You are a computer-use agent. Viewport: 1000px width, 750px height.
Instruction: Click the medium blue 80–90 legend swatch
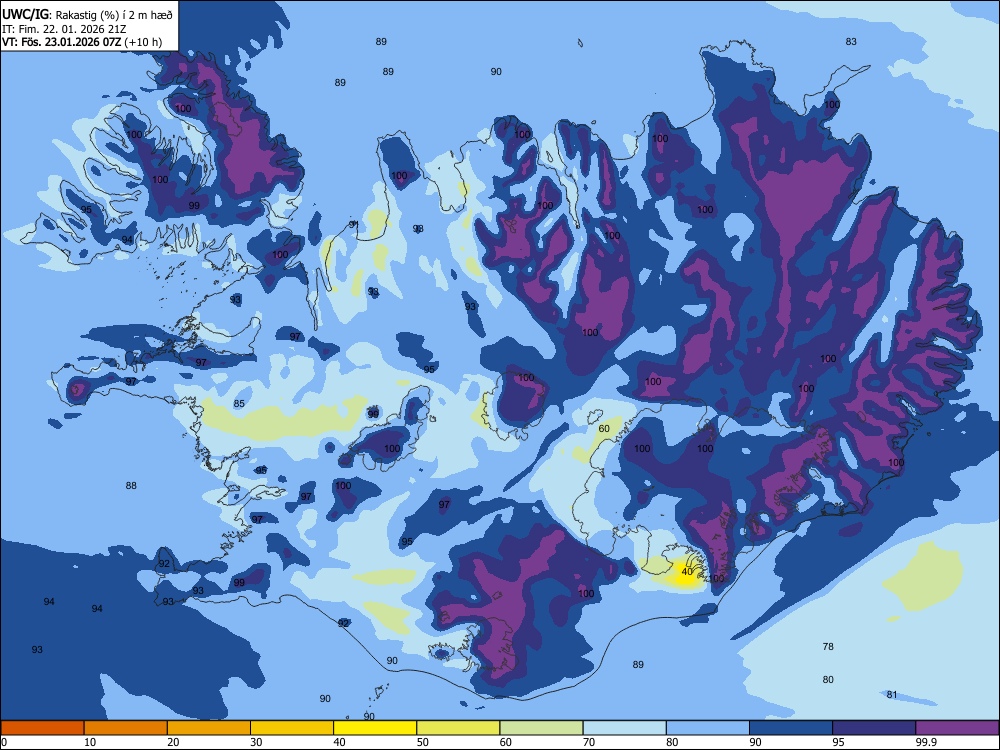pos(708,728)
